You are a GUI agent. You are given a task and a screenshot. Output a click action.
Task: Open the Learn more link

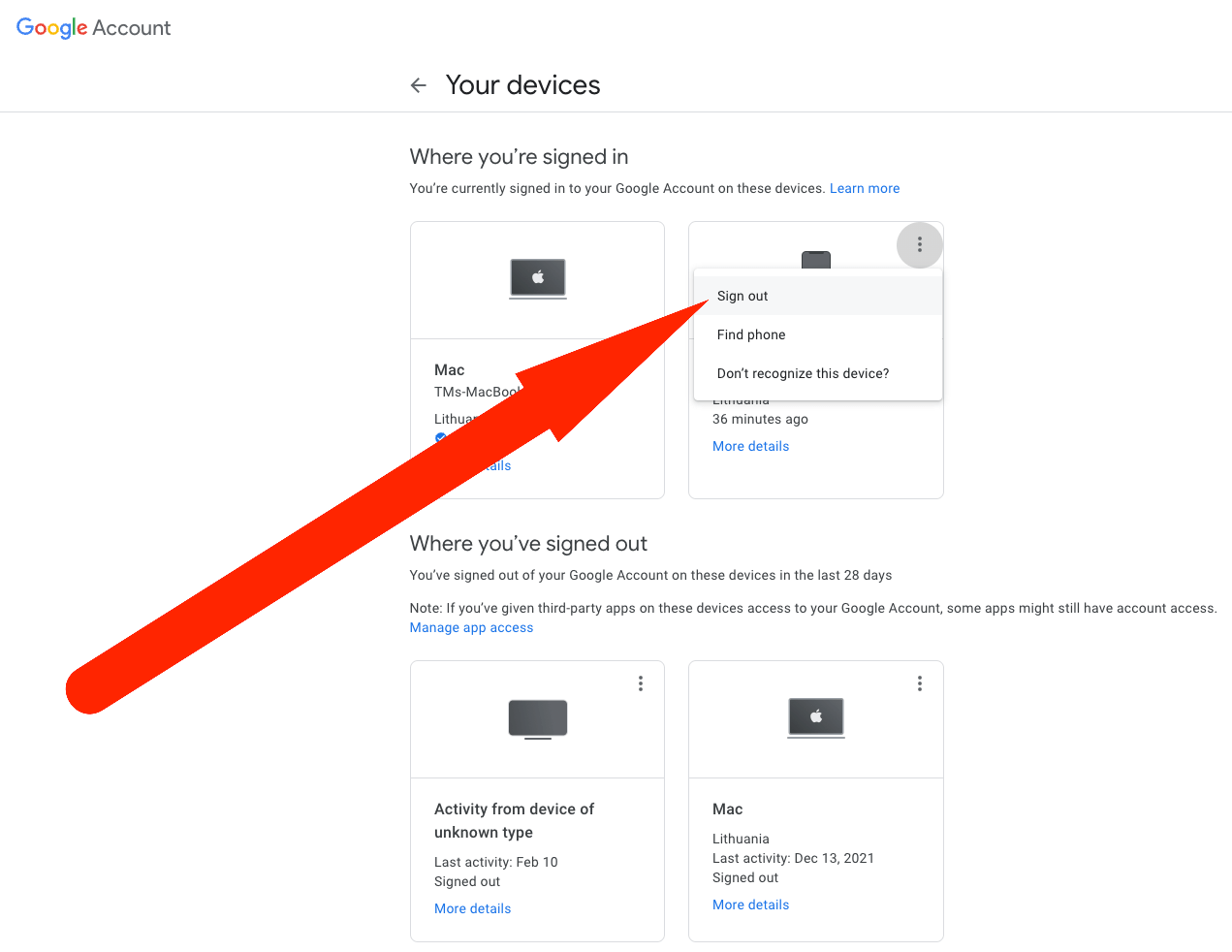865,188
